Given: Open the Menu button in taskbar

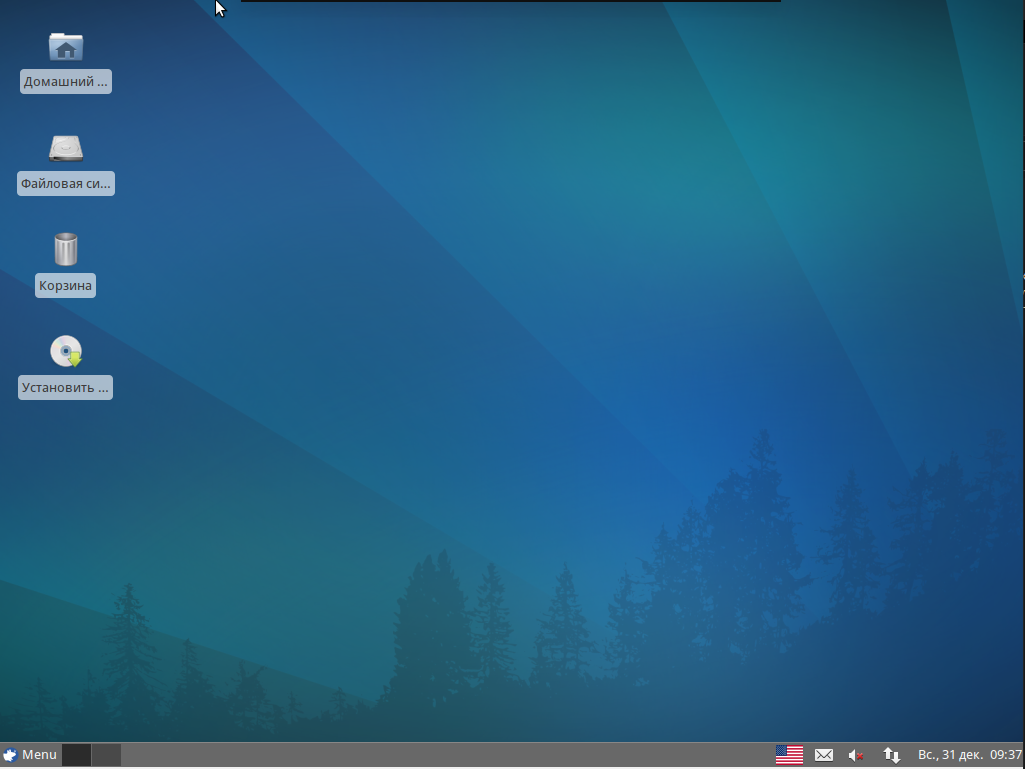Looking at the screenshot, I should (x=30, y=755).
